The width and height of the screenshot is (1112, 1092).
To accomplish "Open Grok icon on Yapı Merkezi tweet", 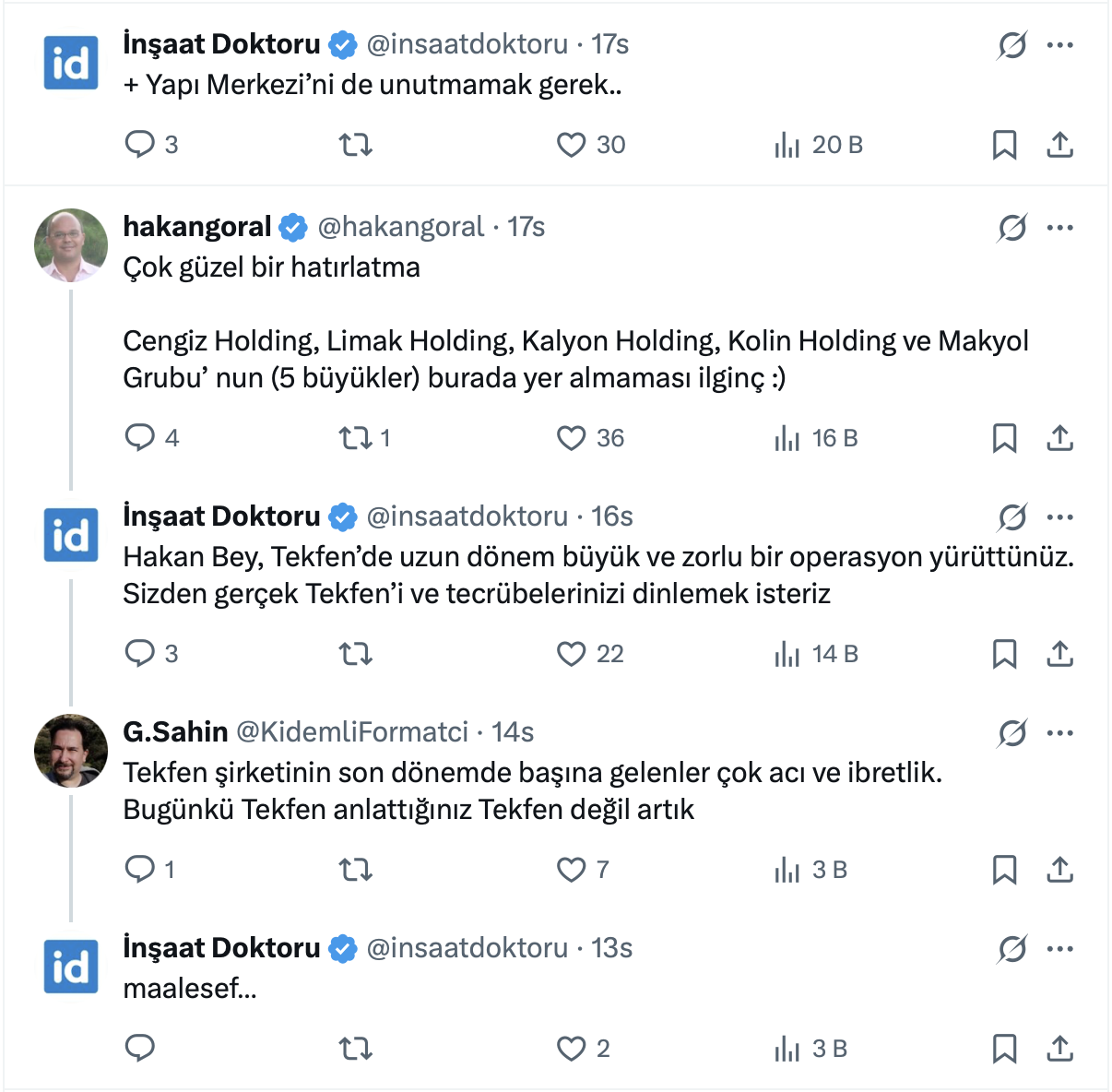I will [1012, 44].
